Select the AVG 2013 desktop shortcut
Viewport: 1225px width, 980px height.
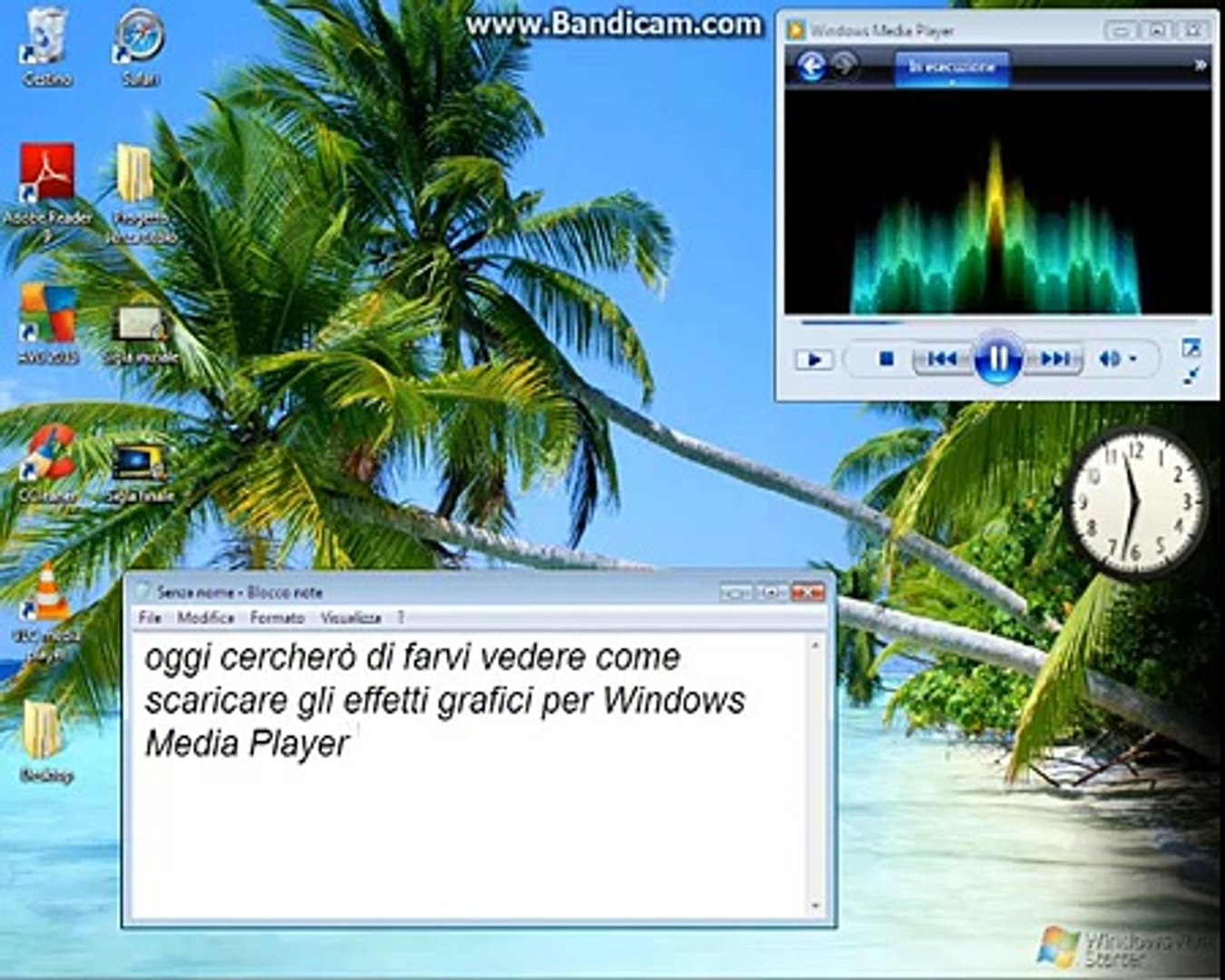coord(47,324)
